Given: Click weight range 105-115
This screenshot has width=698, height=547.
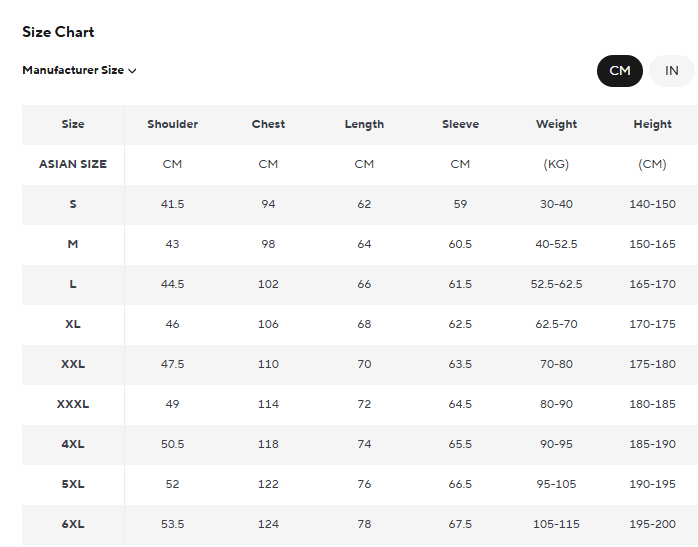Looking at the screenshot, I should point(556,525).
